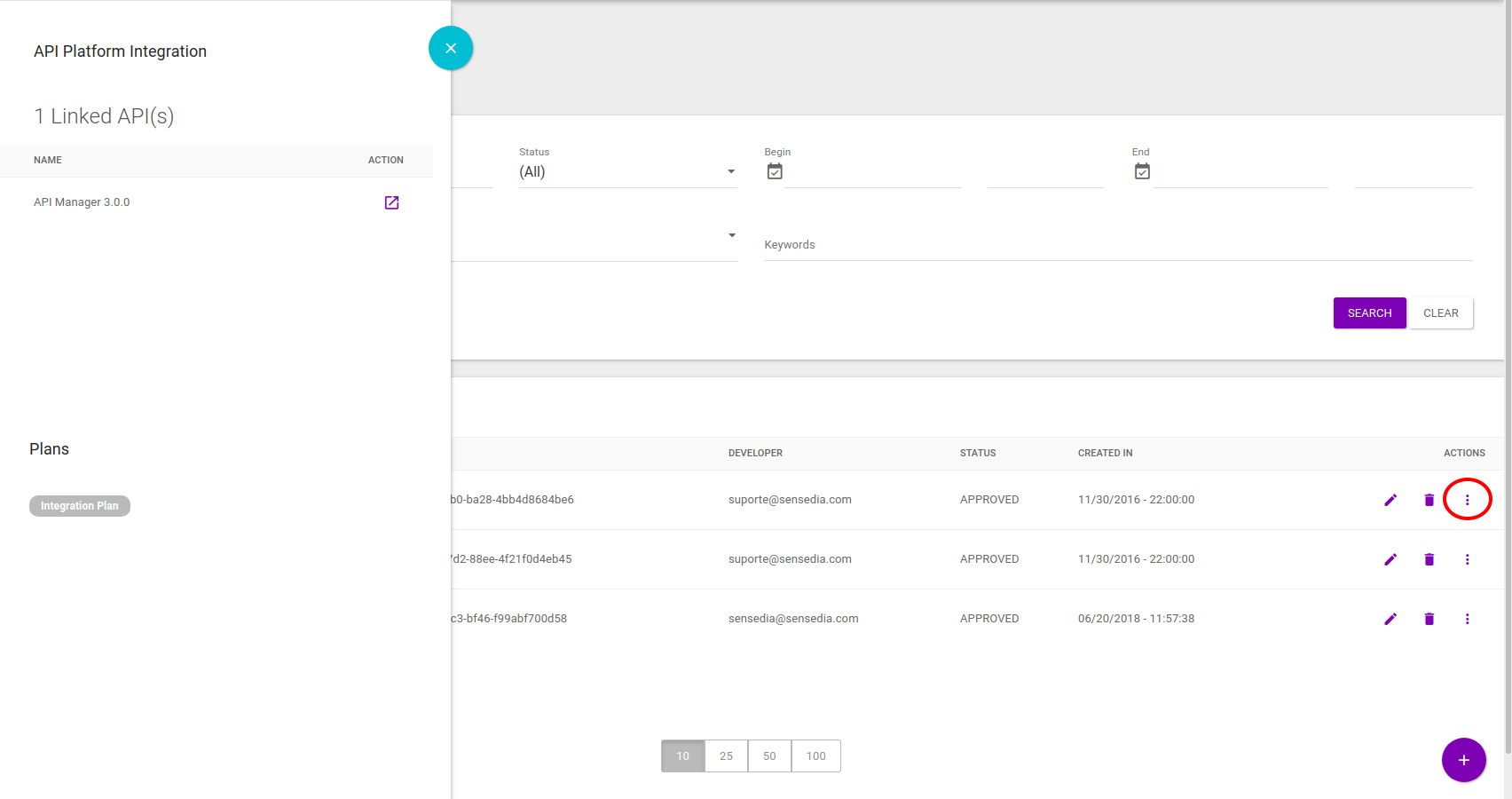This screenshot has width=1512, height=799.
Task: Click the purple add floating button
Action: 1463,760
